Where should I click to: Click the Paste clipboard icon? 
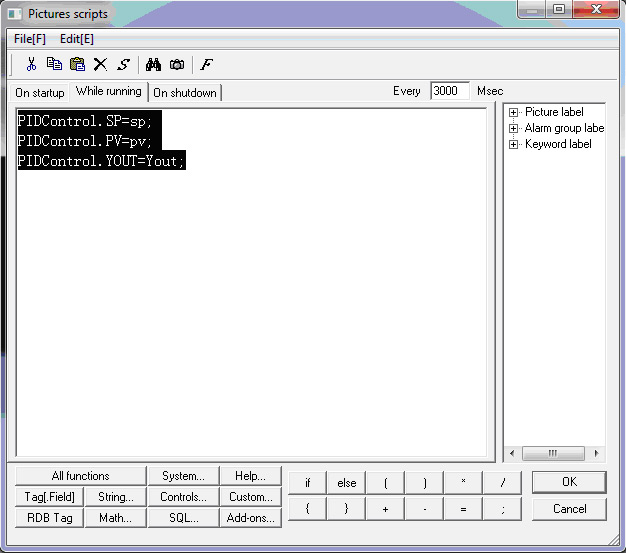pyautogui.click(x=77, y=64)
